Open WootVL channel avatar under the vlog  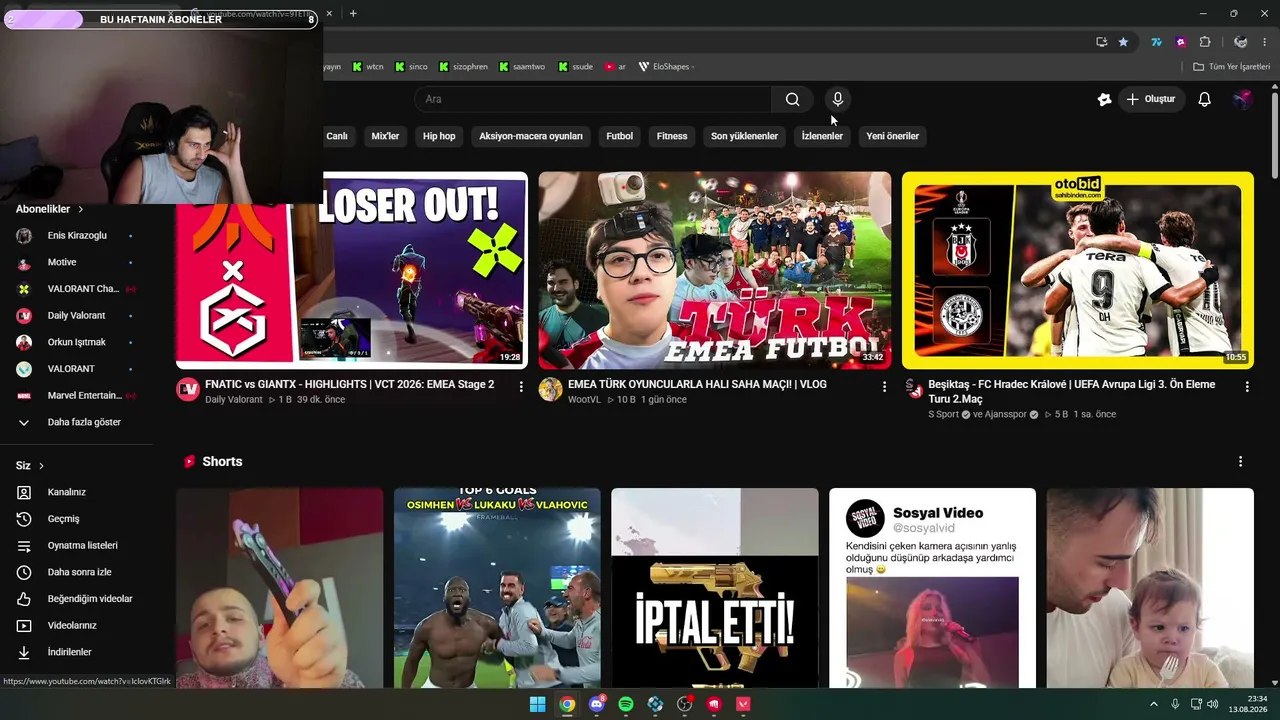(x=551, y=389)
